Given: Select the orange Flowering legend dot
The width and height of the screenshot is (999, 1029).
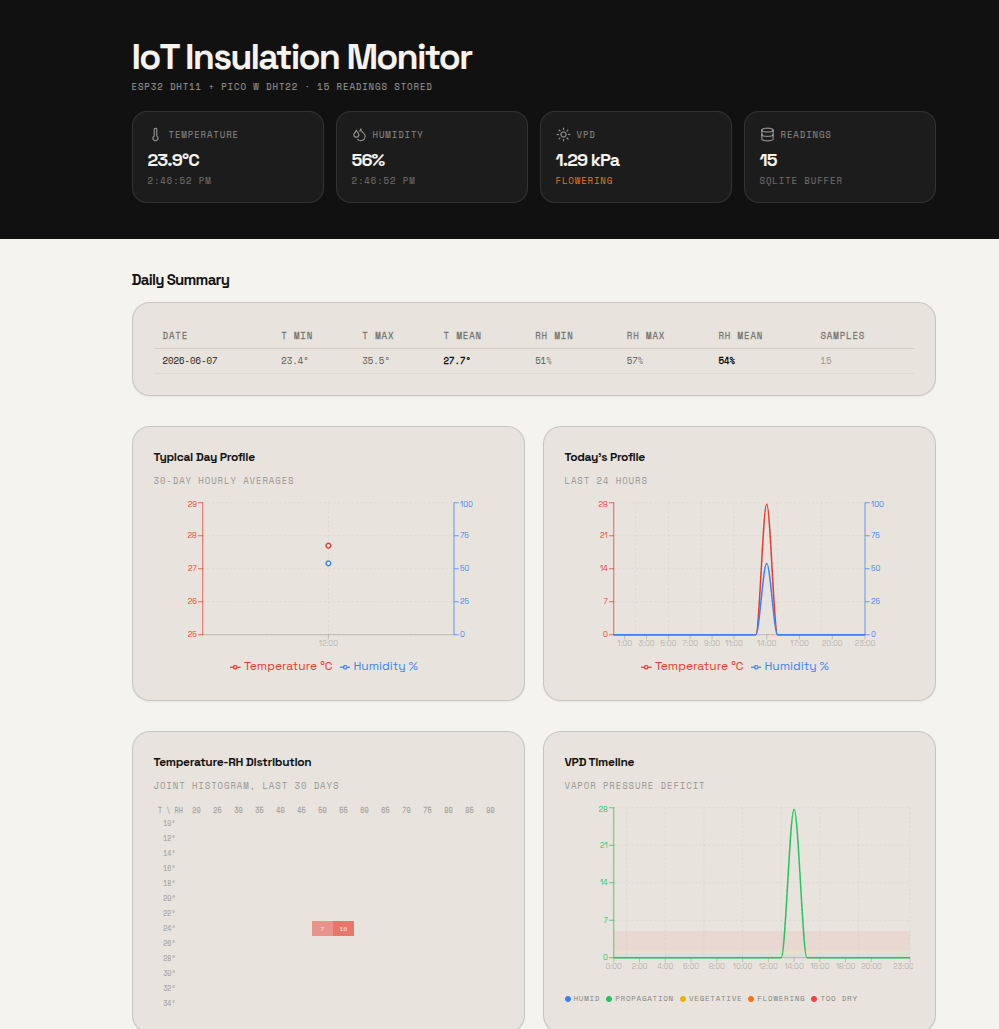Looking at the screenshot, I should [x=751, y=999].
